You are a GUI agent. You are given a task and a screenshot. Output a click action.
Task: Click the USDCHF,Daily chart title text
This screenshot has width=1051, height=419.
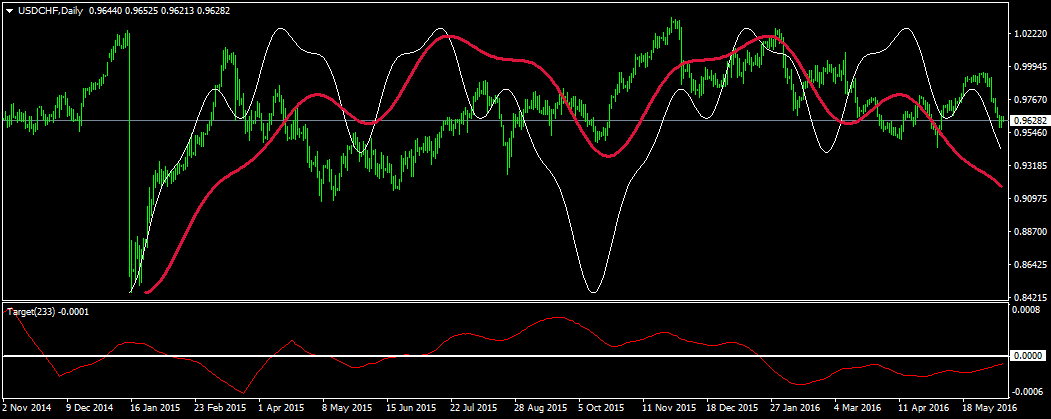coord(51,10)
